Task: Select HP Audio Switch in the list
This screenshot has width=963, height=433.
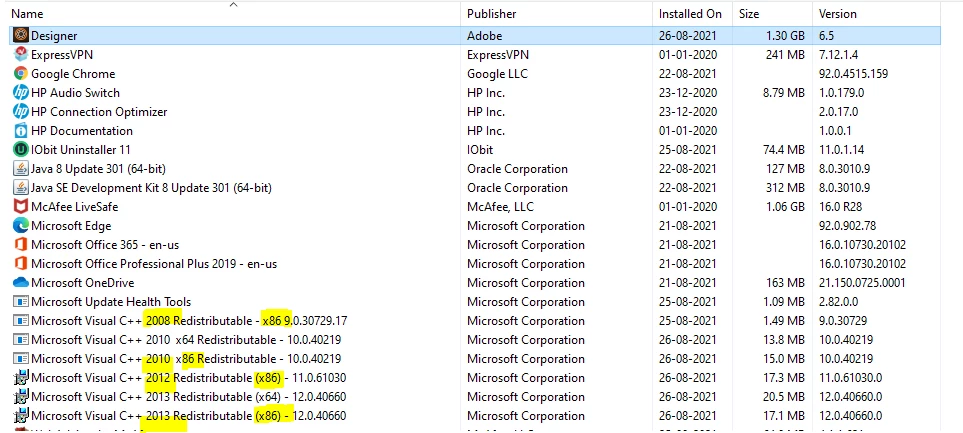Action: [x=76, y=93]
